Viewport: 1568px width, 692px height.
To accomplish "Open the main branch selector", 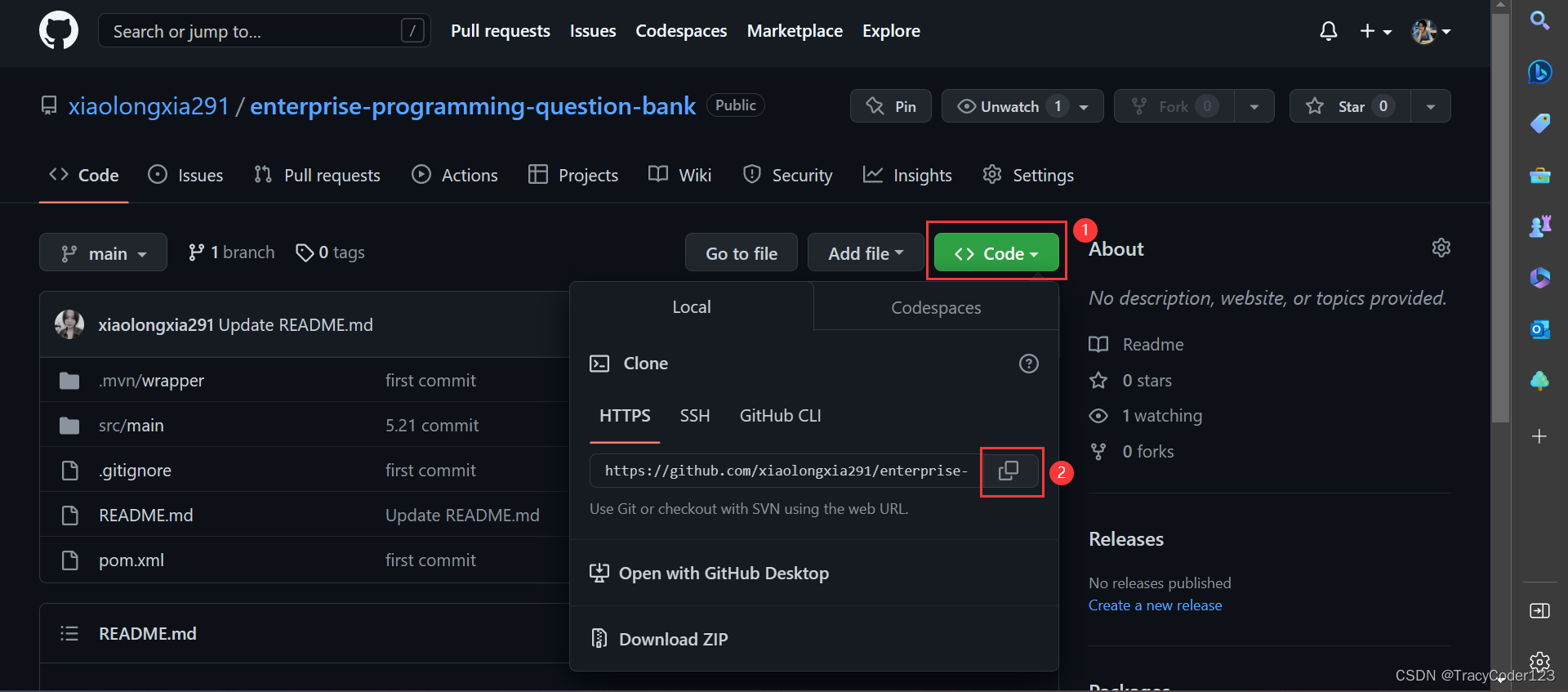I will coord(103,253).
